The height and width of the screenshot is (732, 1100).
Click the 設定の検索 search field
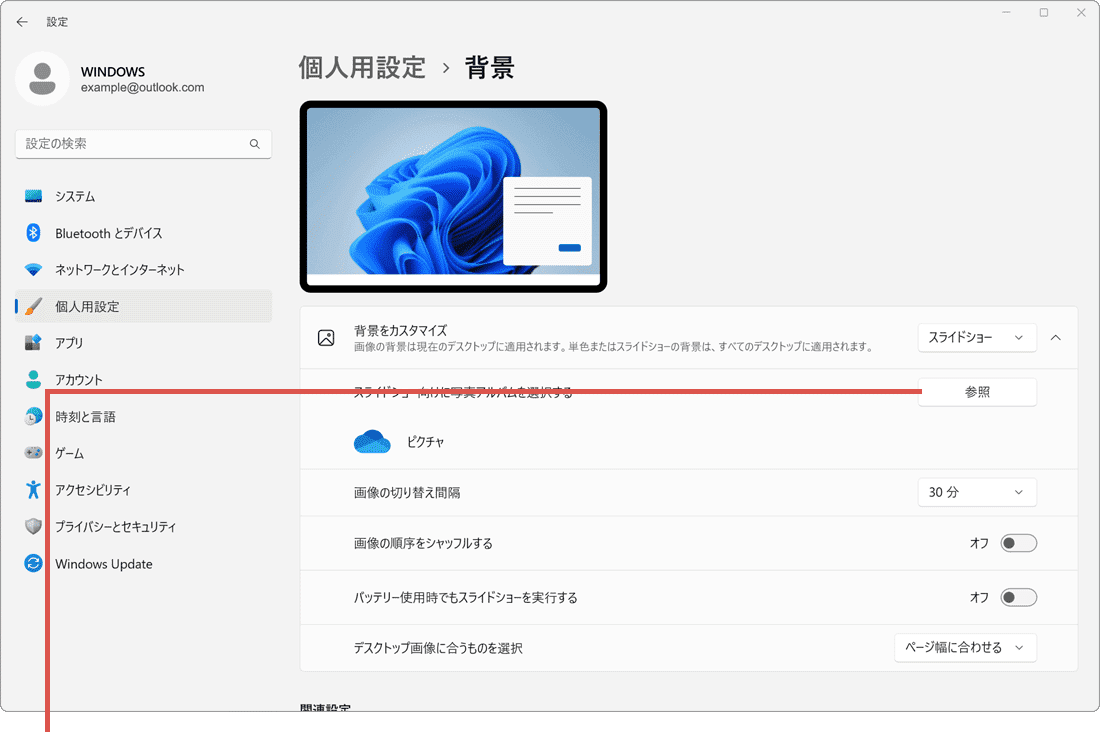143,144
